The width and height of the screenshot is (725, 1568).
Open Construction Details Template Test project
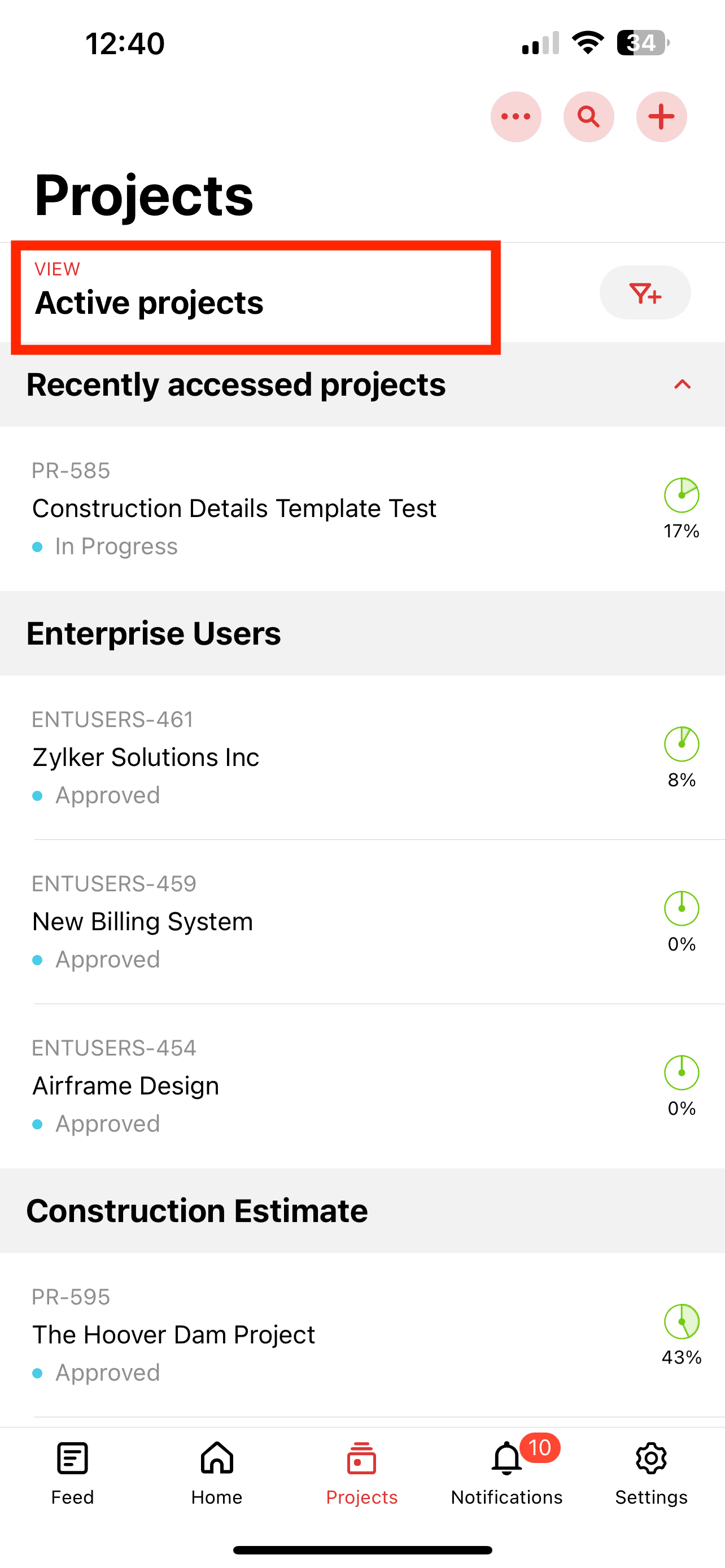coord(234,508)
